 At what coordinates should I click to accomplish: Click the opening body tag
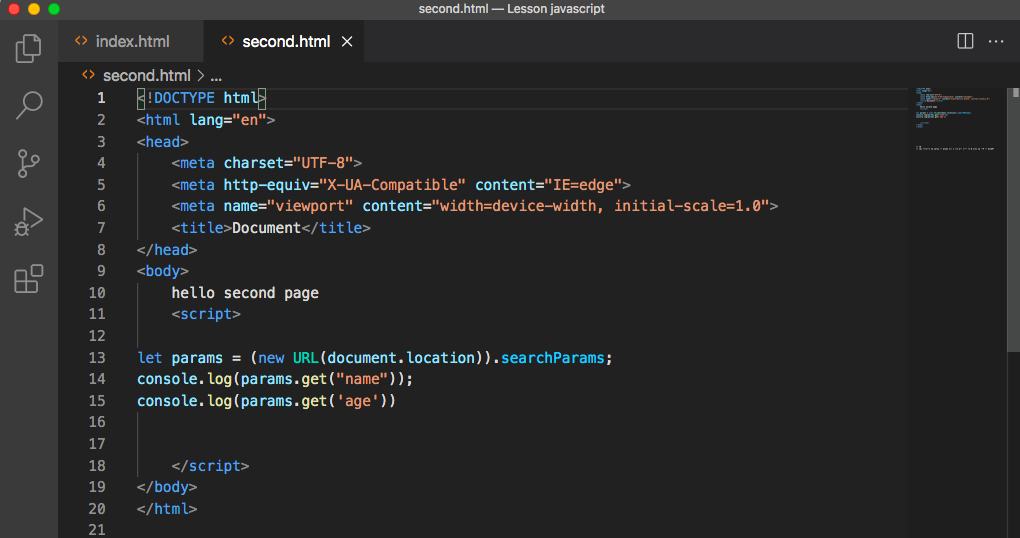(x=163, y=271)
